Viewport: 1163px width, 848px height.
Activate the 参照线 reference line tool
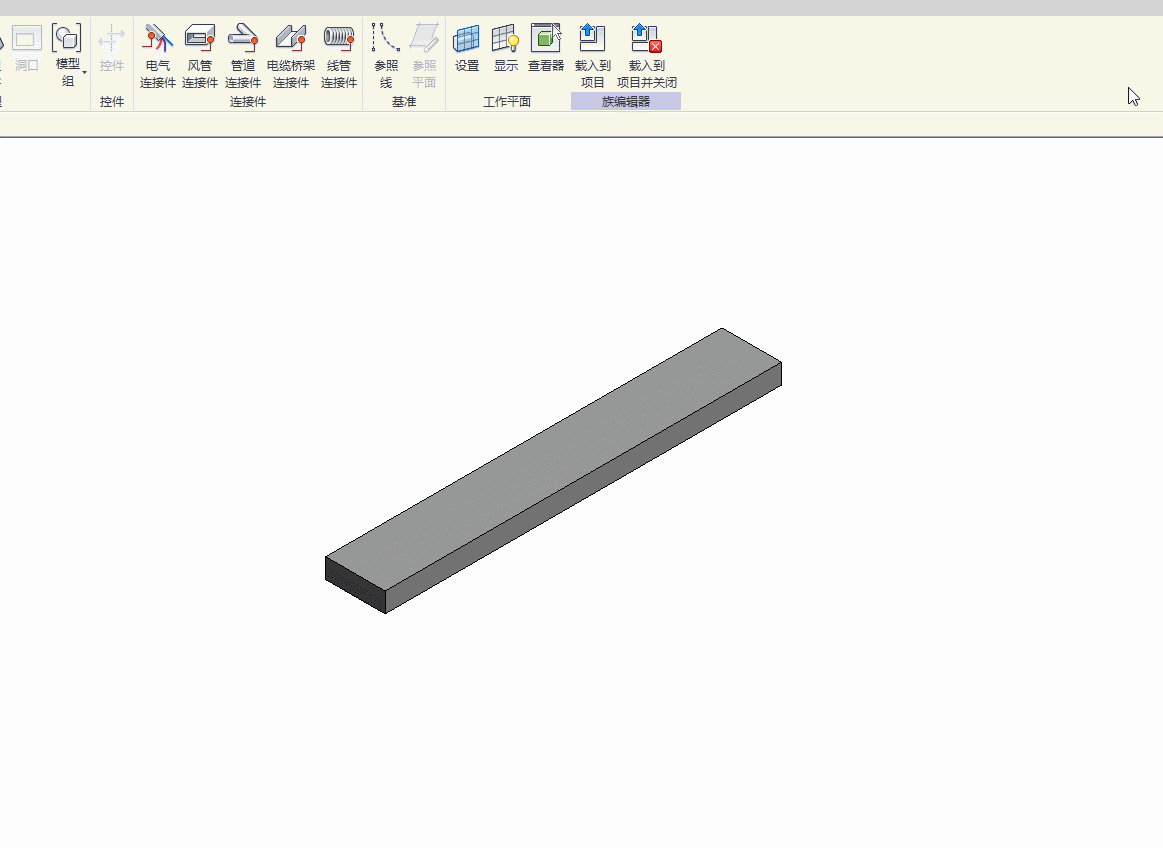pos(386,56)
